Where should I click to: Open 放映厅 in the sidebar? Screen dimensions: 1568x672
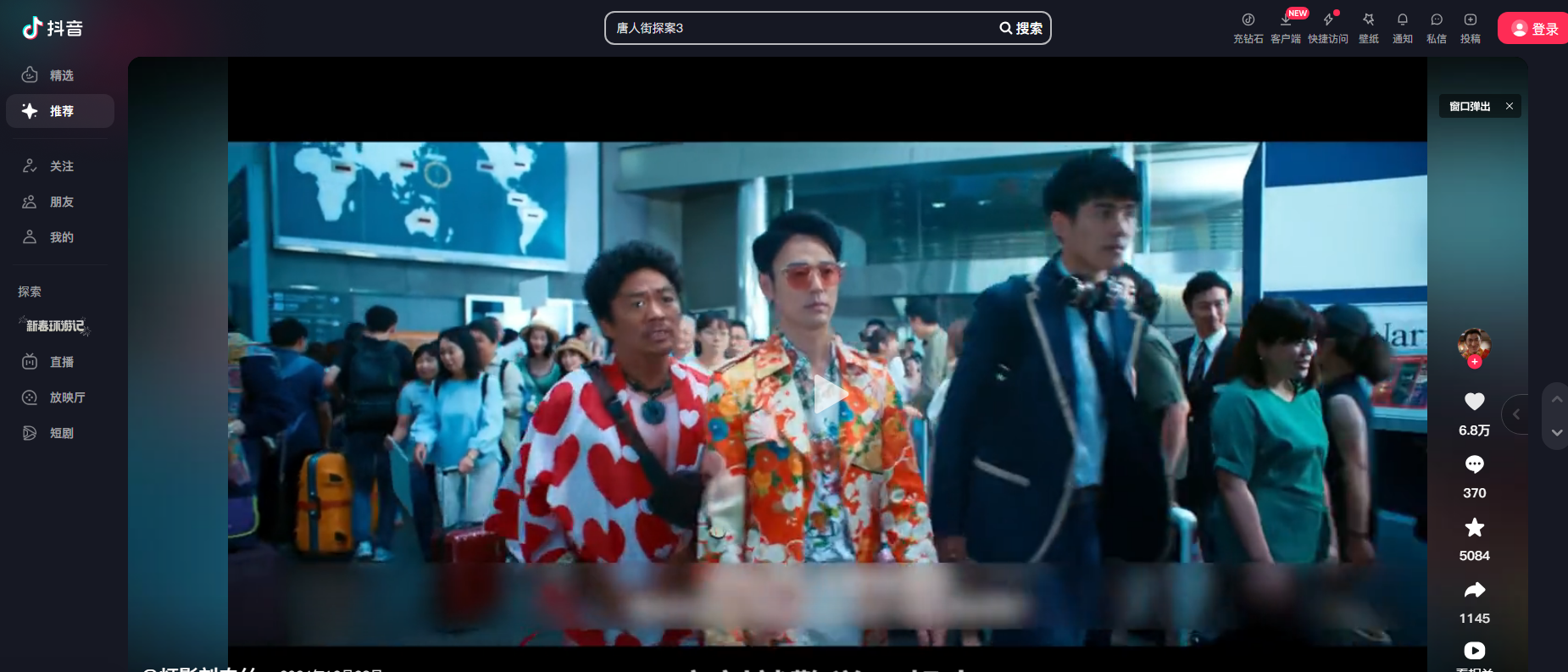click(60, 397)
